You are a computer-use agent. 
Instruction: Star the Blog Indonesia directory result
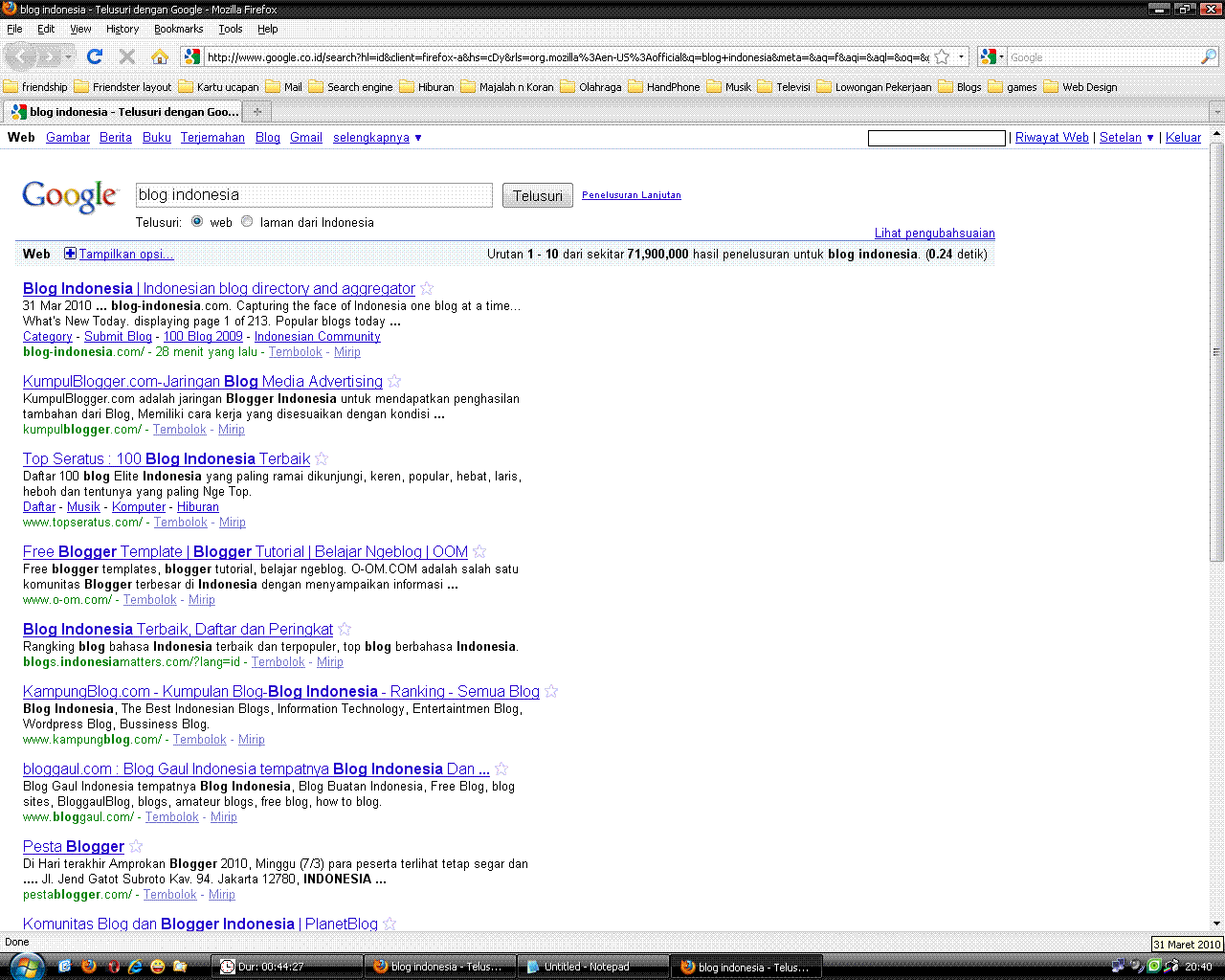[x=427, y=288]
